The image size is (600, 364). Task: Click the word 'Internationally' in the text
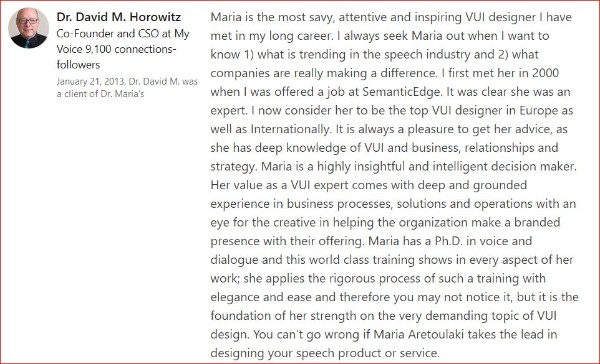(290, 129)
